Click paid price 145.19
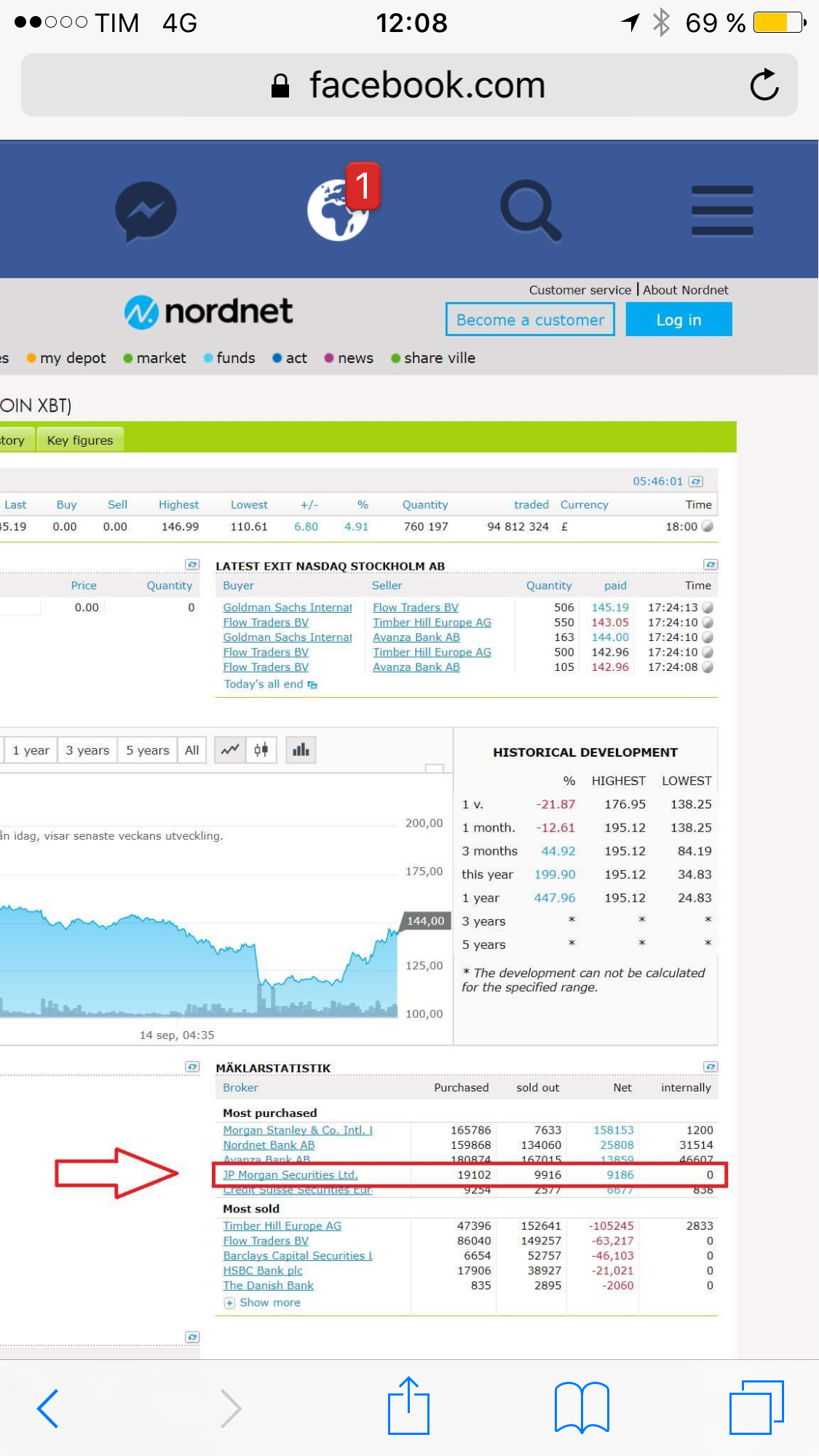 [x=610, y=607]
